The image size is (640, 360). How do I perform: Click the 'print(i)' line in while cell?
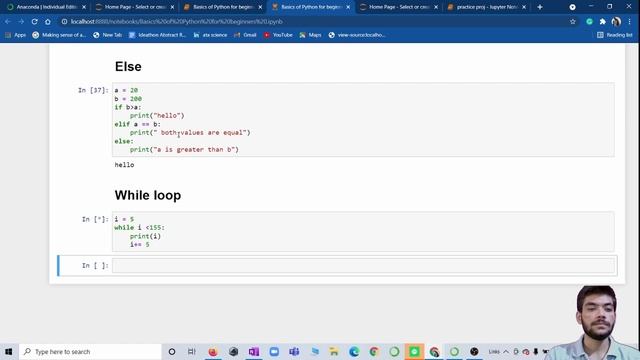[x=145, y=236]
